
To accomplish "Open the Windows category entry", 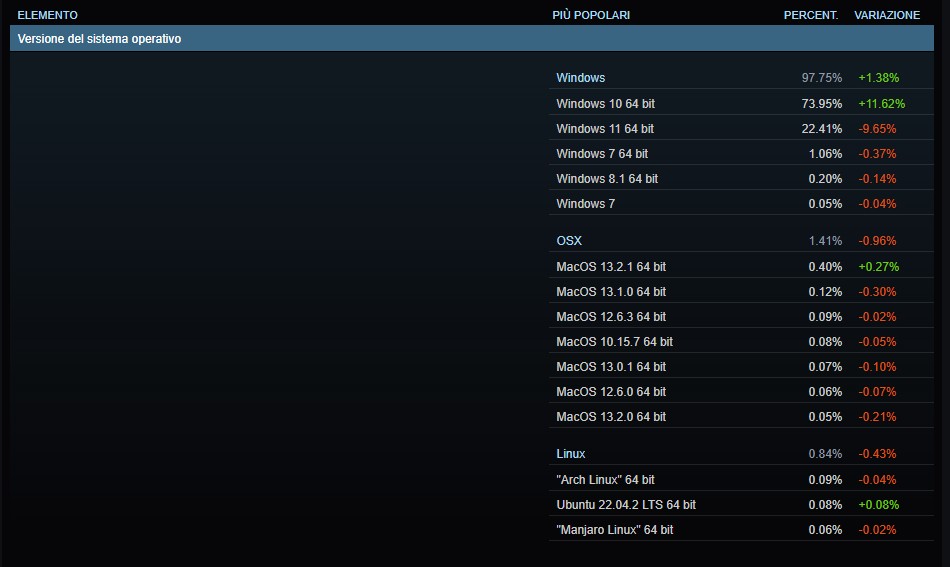I will tap(580, 78).
